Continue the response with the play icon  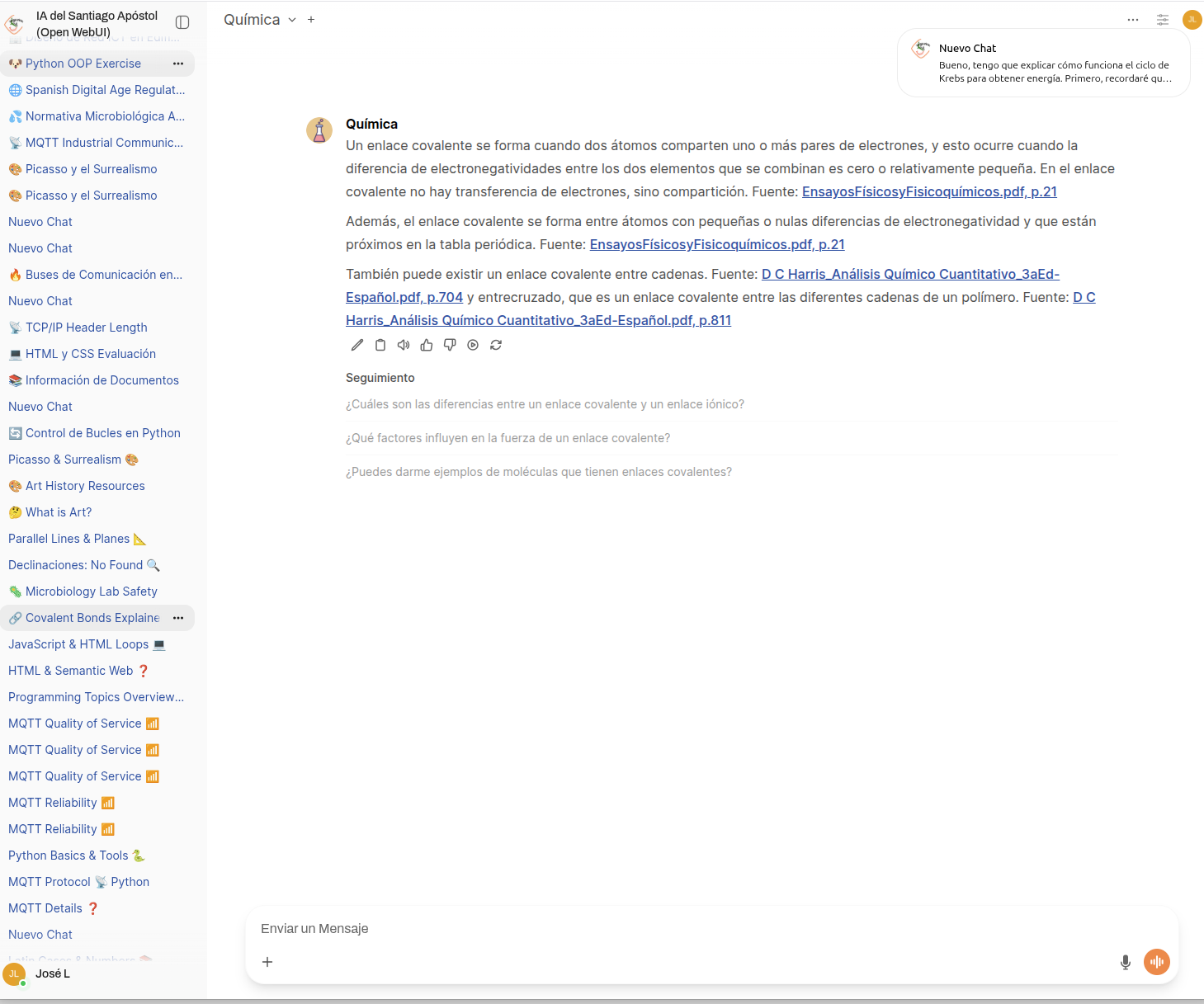[473, 345]
